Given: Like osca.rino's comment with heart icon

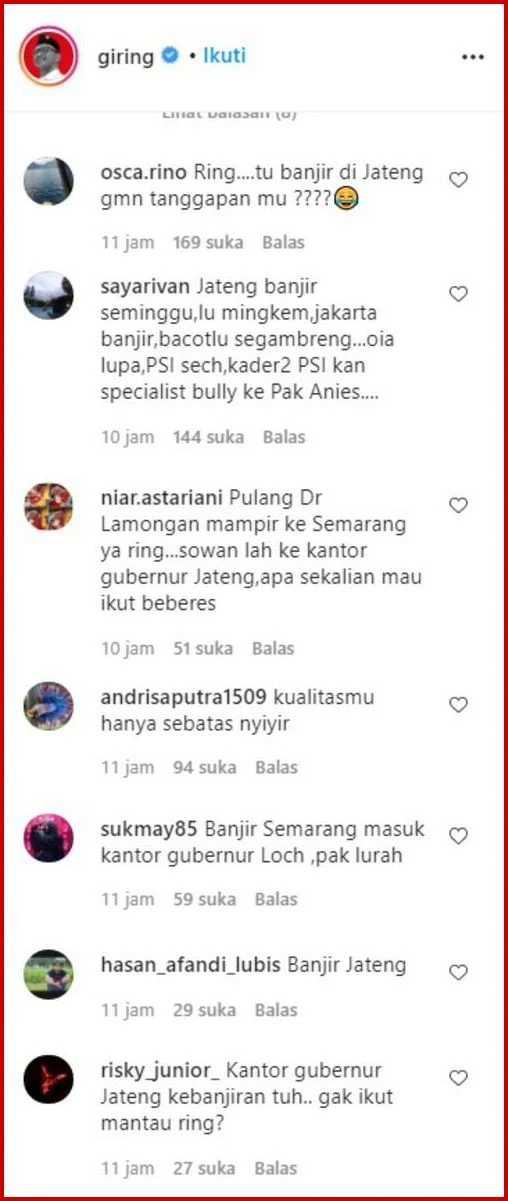Looking at the screenshot, I should point(458,180).
